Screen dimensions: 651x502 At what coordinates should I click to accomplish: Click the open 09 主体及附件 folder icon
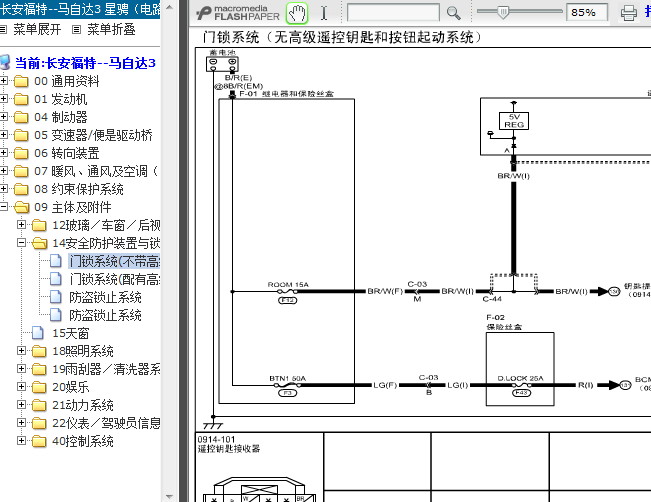[x=22, y=207]
